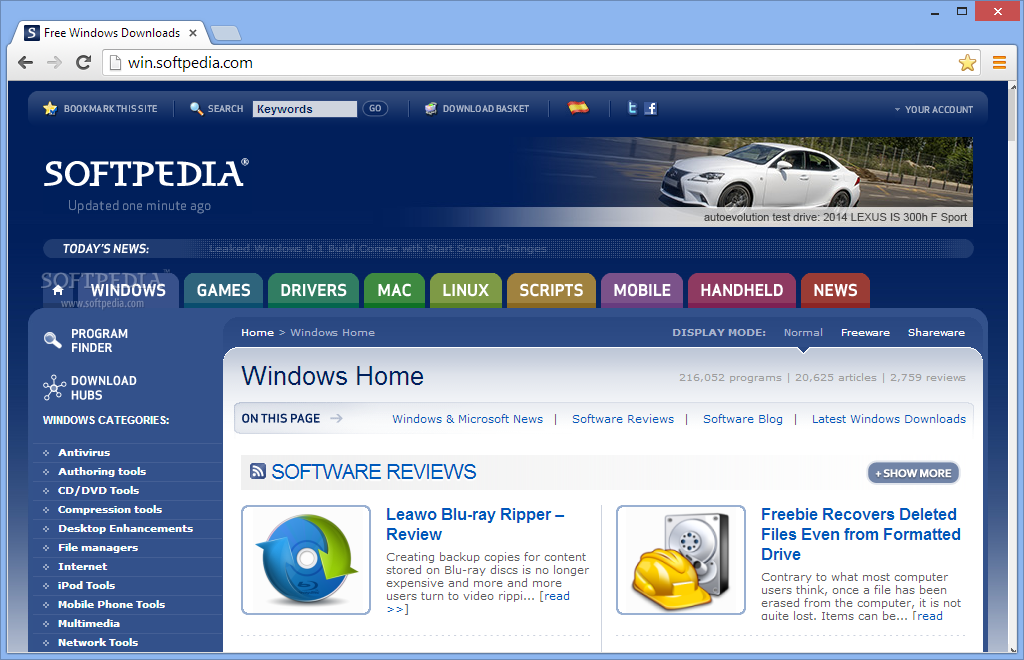Click the Software Reviews RSS icon
Image resolution: width=1024 pixels, height=660 pixels.
(258, 471)
